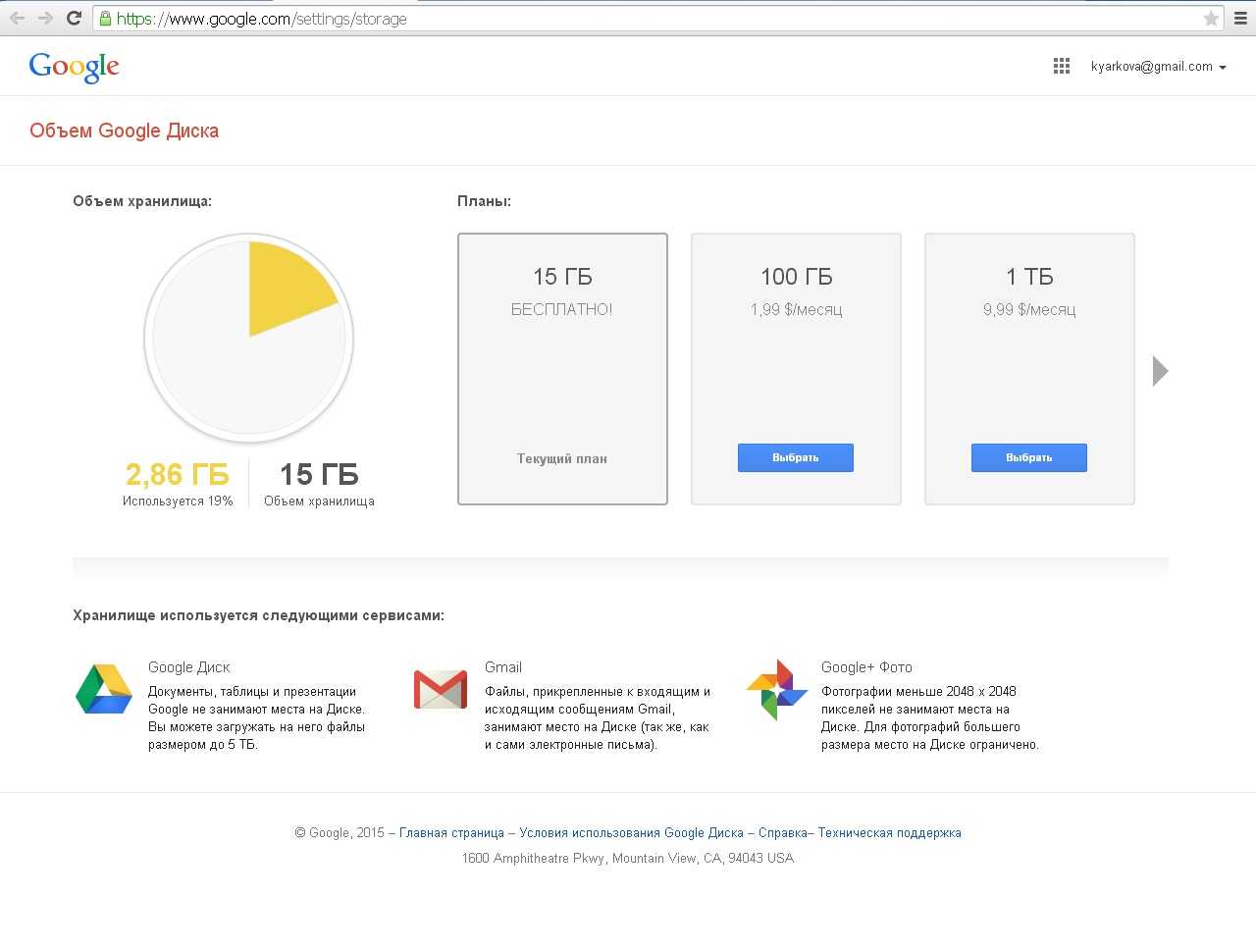This screenshot has width=1256, height=952.
Task: Reload the page with the refresh icon
Action: point(74,19)
